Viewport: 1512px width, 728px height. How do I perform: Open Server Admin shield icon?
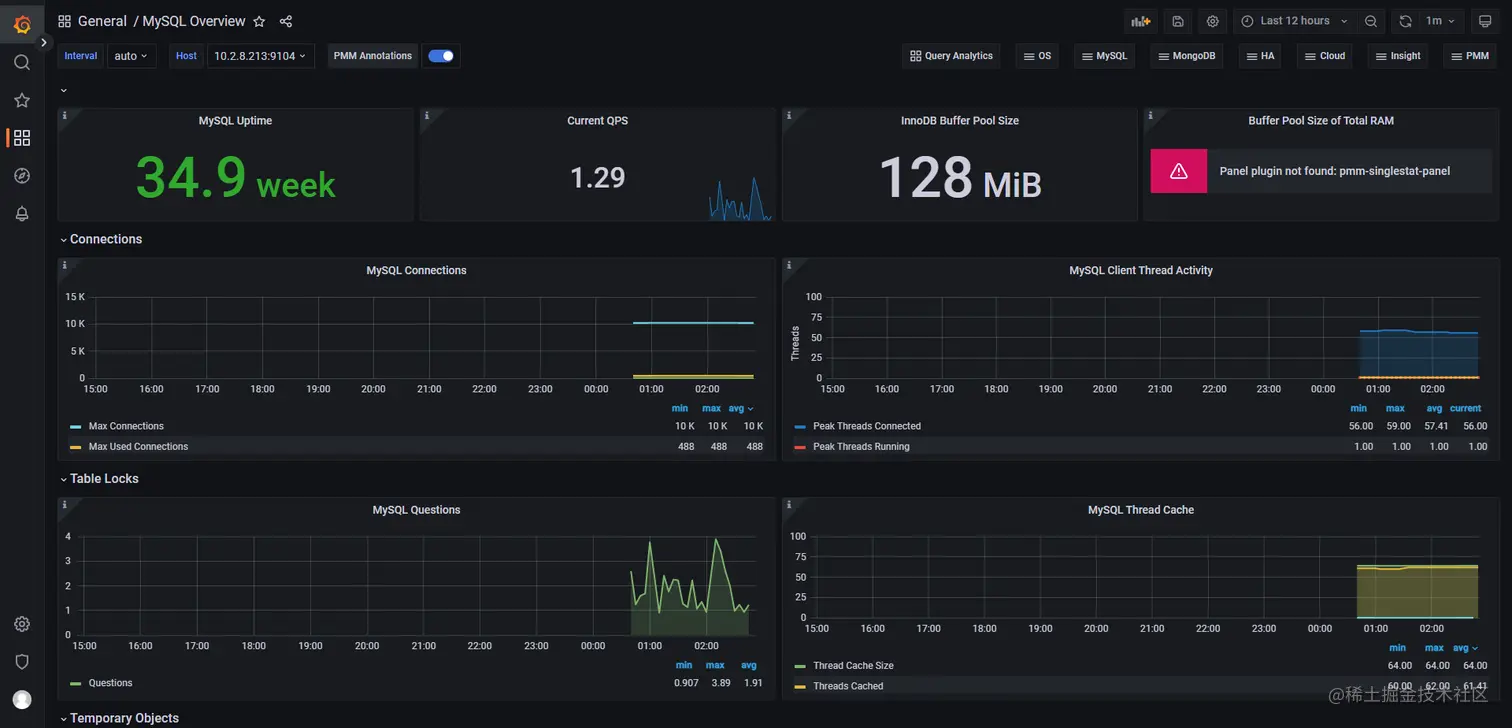point(22,662)
